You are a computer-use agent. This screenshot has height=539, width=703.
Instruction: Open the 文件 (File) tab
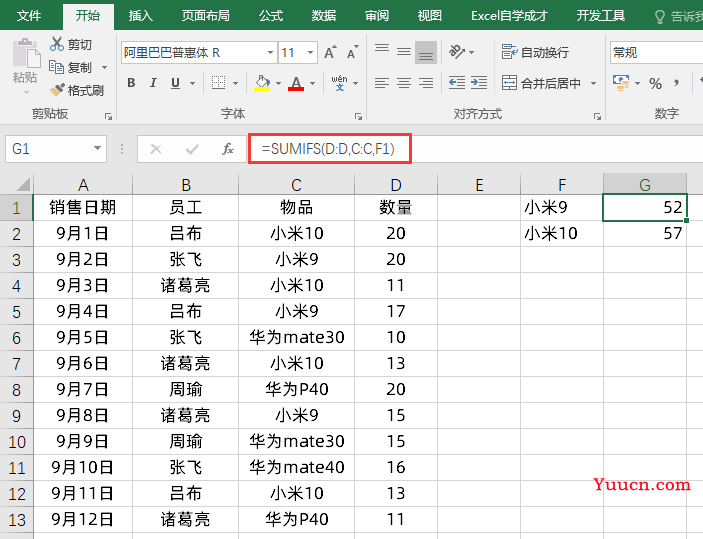28,16
